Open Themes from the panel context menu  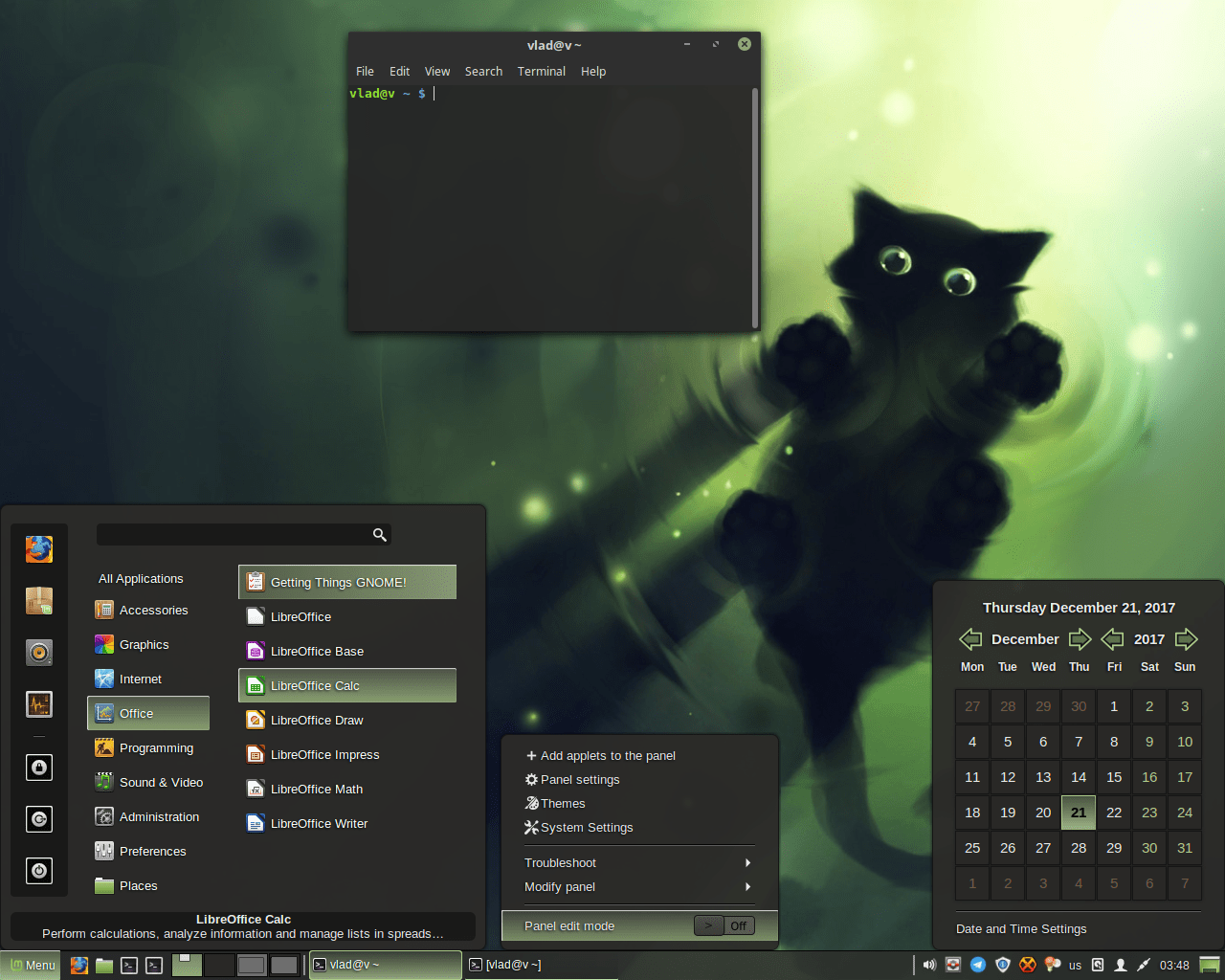point(639,804)
